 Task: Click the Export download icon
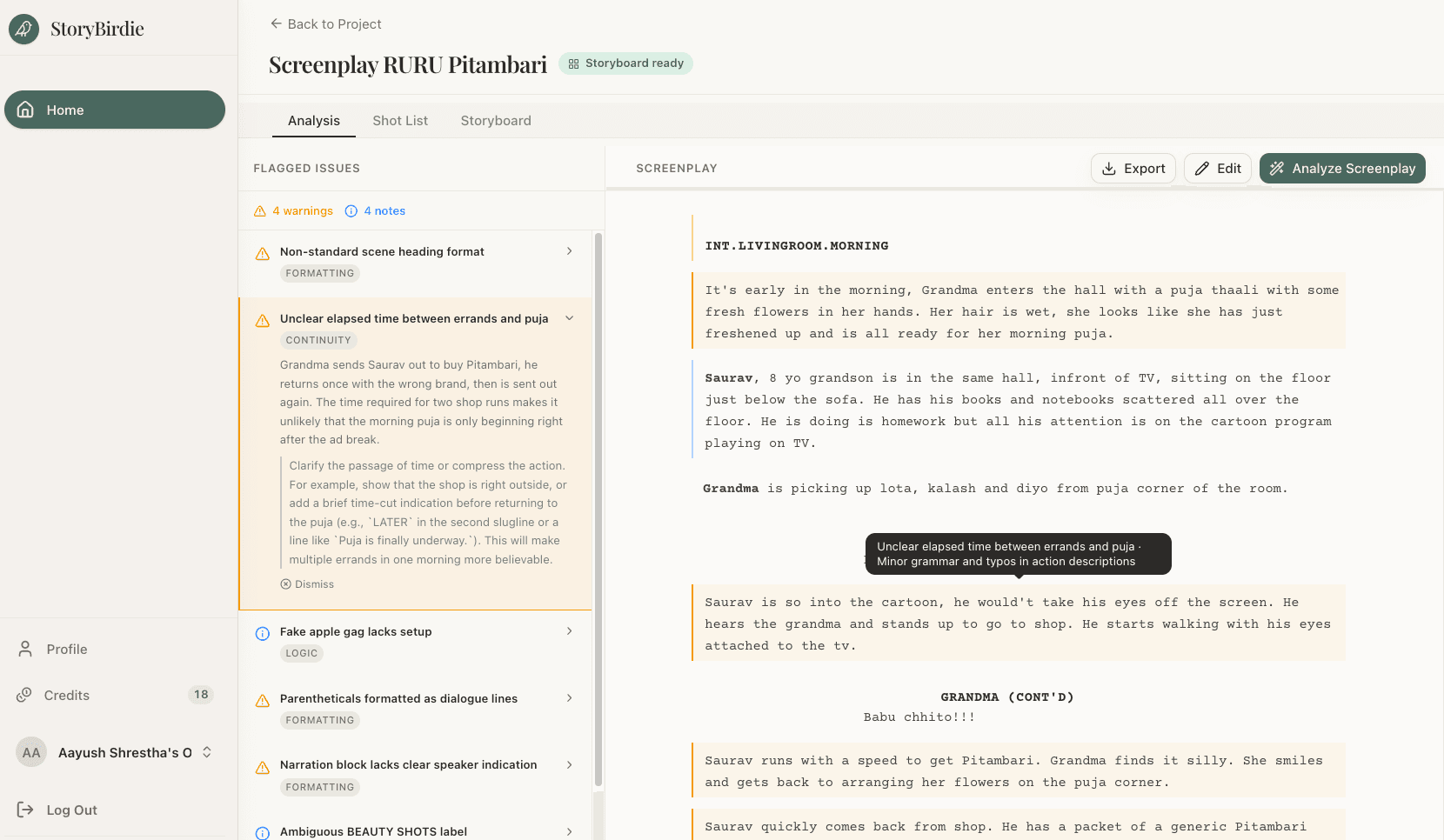click(x=1108, y=168)
